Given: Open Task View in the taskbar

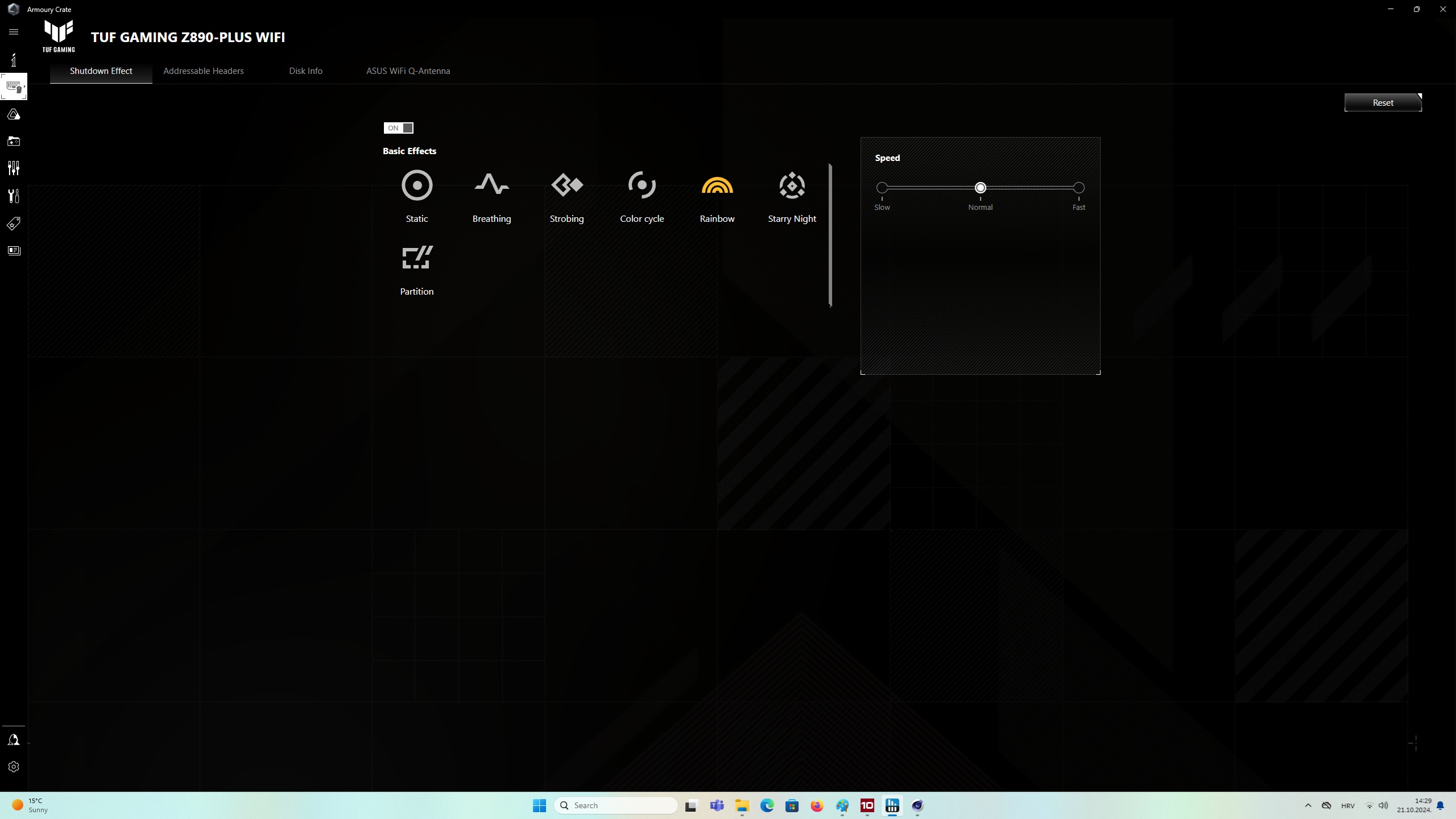Looking at the screenshot, I should [690, 805].
